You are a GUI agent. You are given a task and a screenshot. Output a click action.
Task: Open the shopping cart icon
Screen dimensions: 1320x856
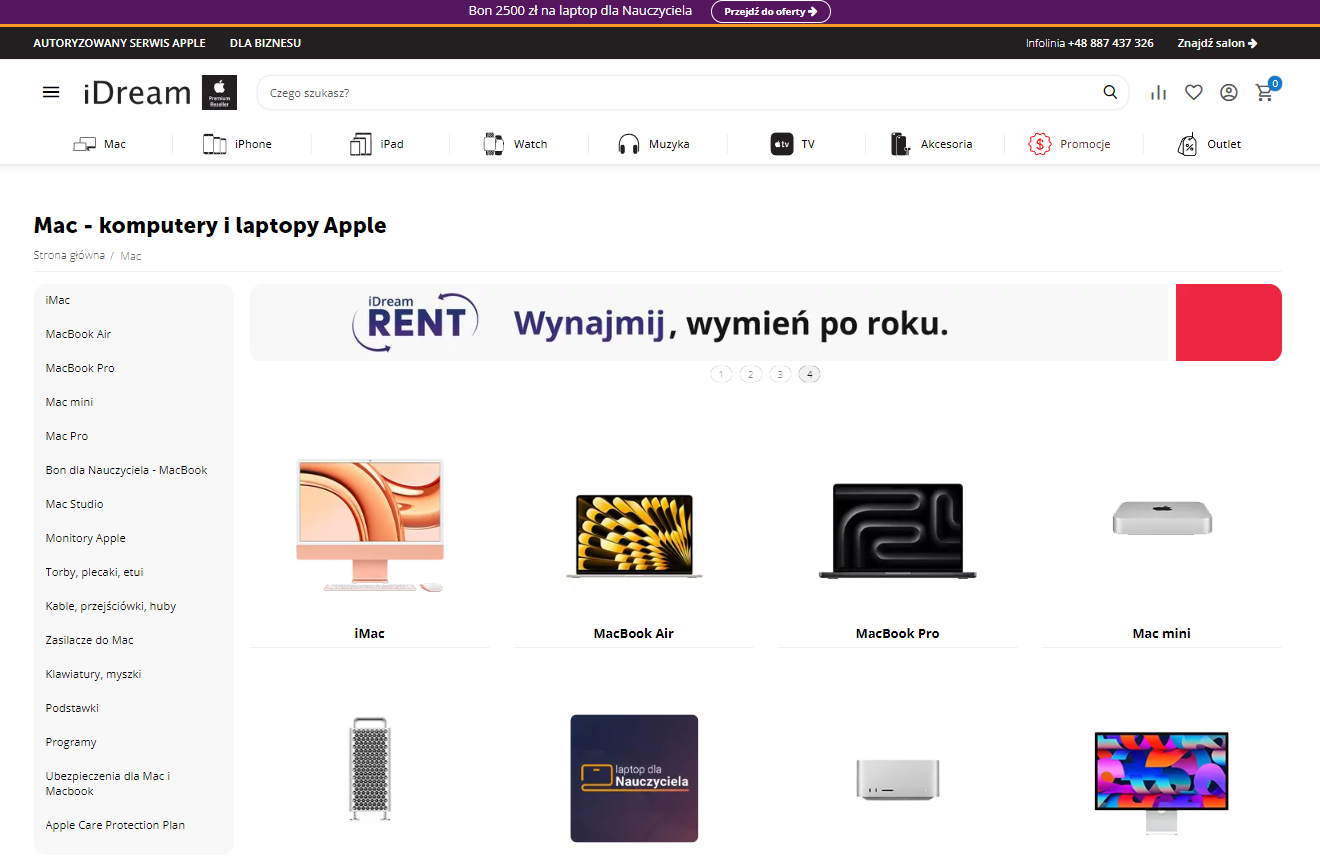(1265, 92)
